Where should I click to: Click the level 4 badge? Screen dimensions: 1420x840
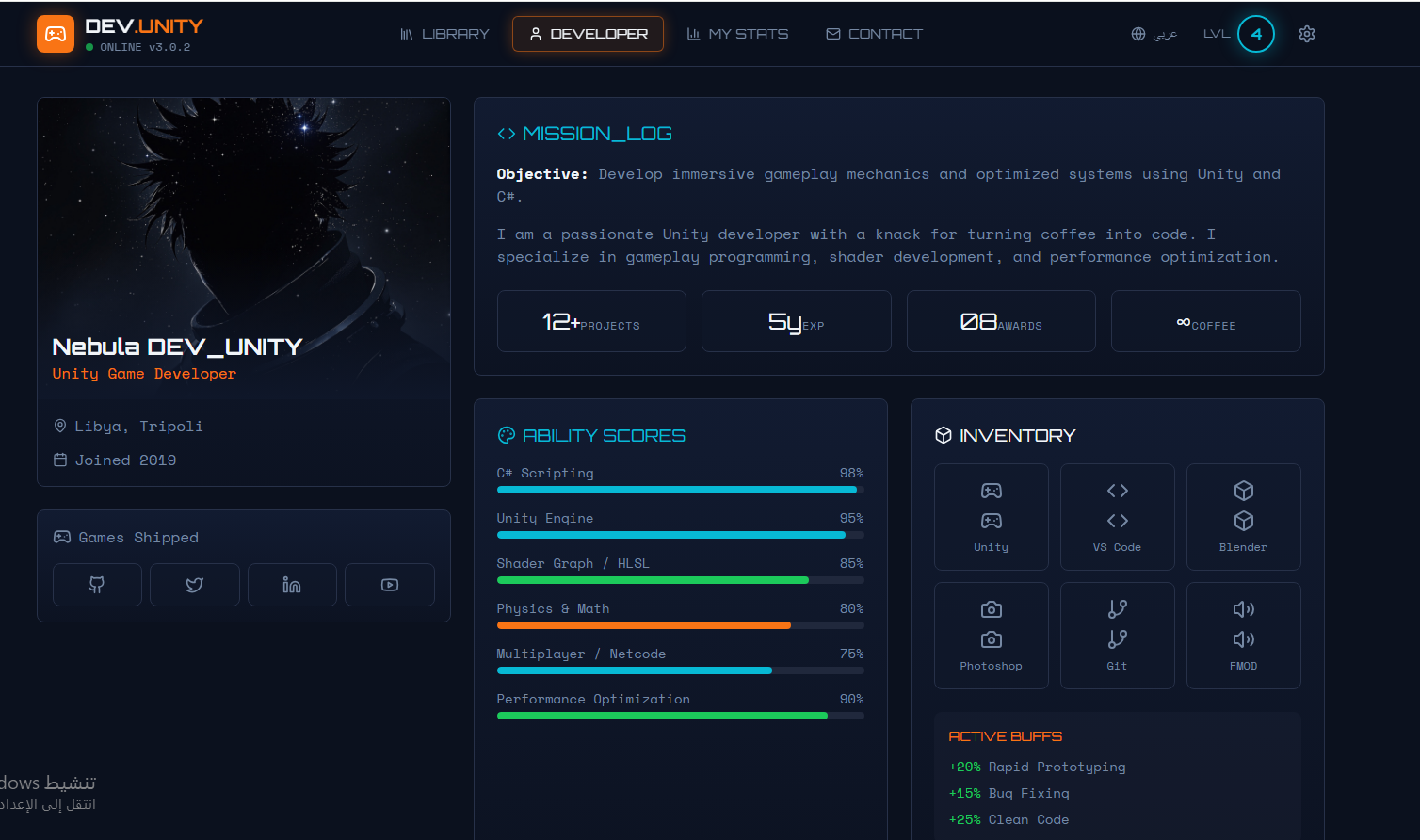pyautogui.click(x=1255, y=34)
